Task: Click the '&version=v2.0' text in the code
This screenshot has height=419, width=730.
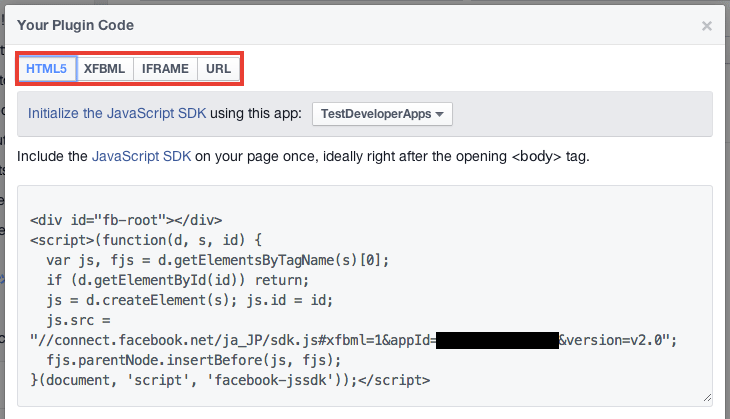Action: [610, 340]
